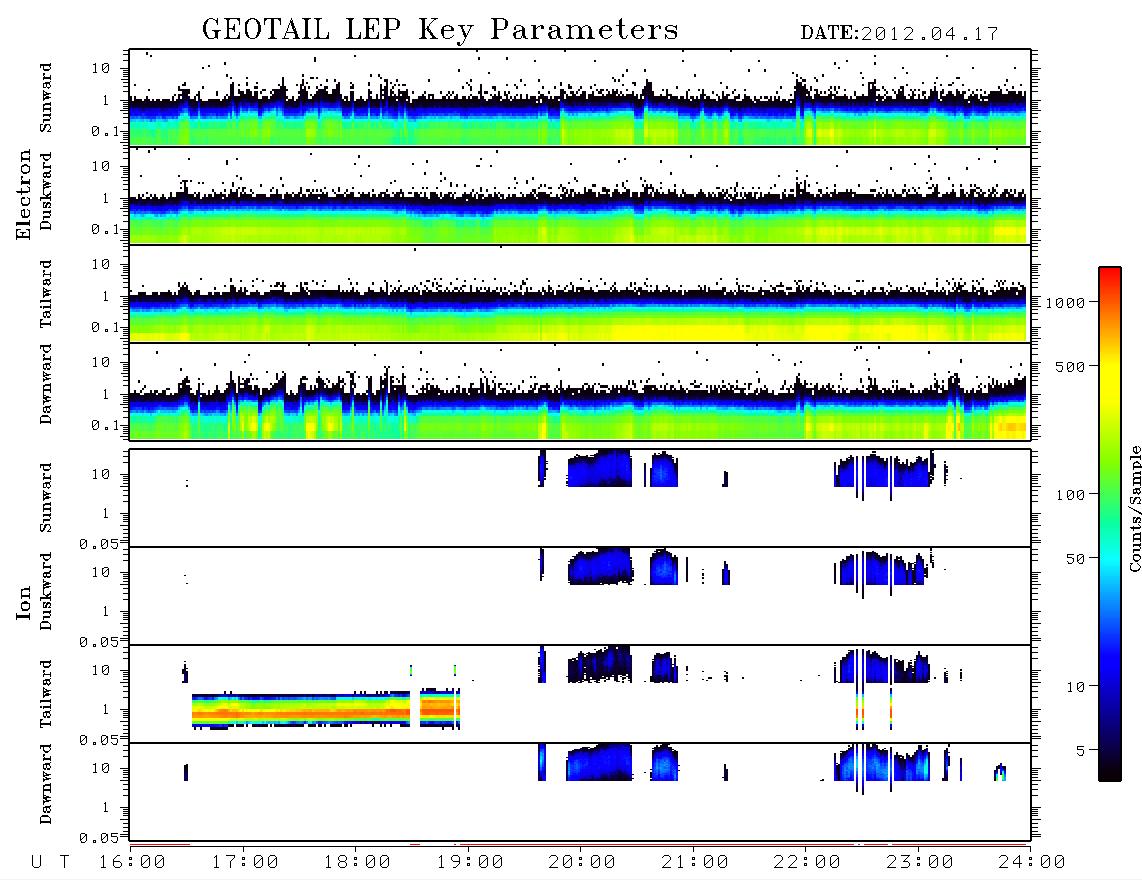
Task: Select the 21:00 time tick label
Action: (695, 862)
